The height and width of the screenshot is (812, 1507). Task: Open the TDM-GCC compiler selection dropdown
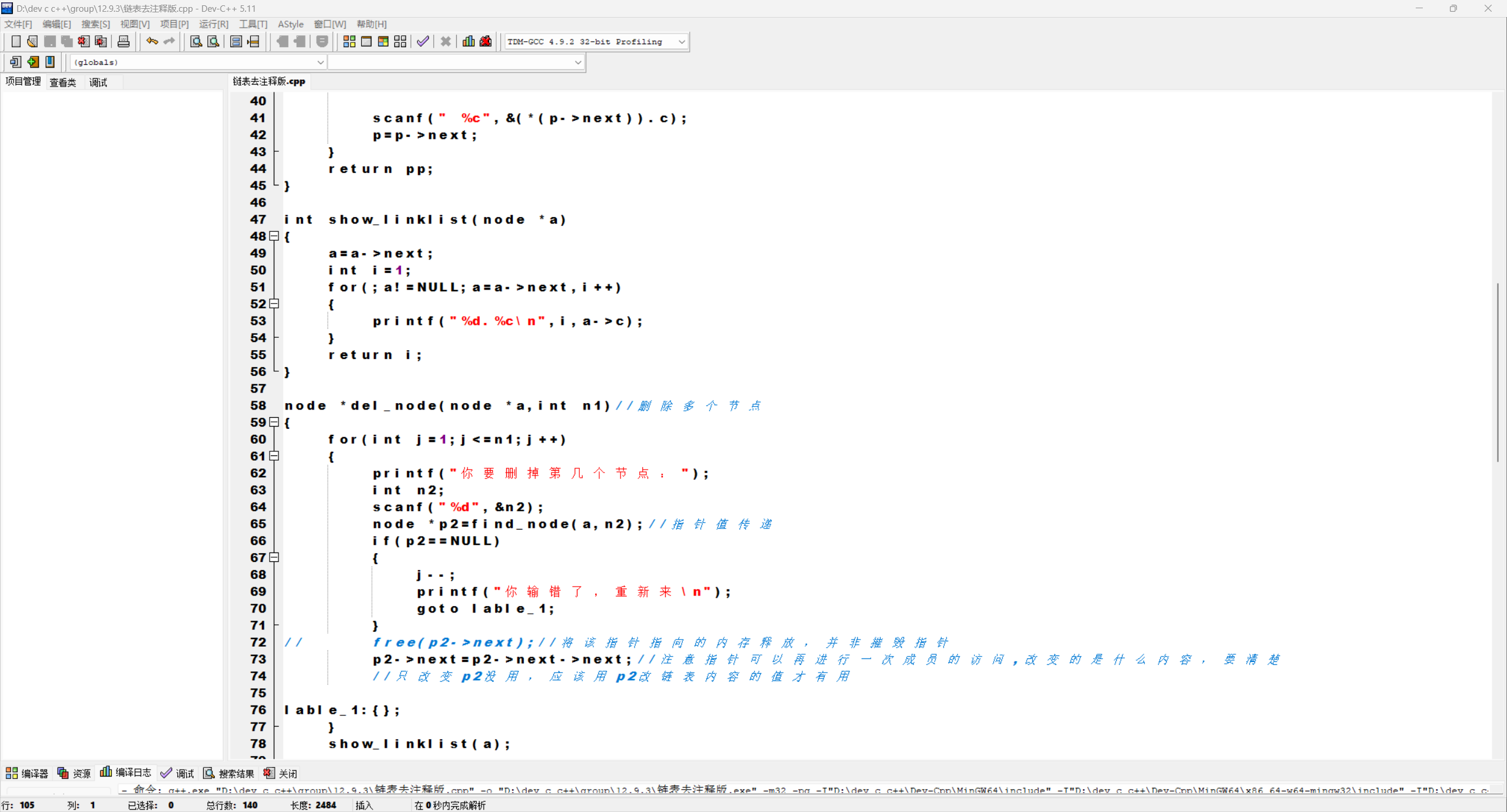[681, 42]
